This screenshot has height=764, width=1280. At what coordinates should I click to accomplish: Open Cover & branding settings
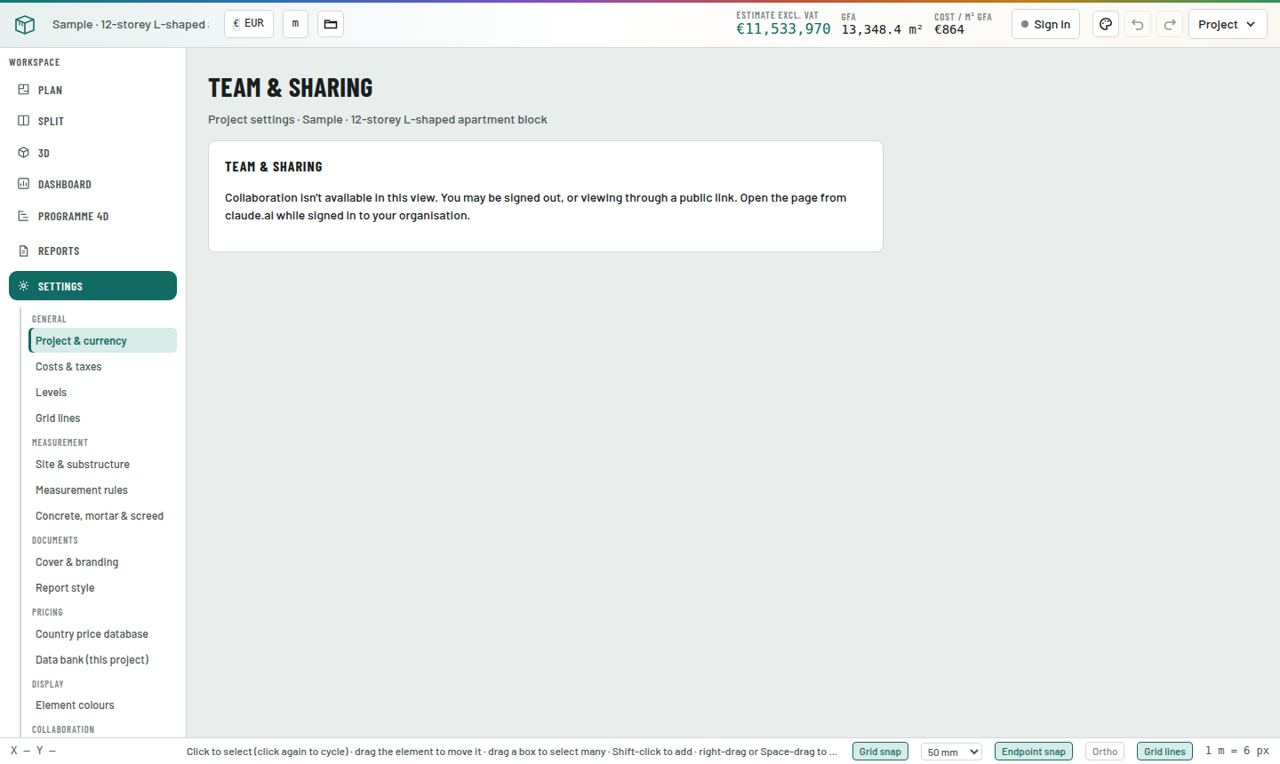(103, 563)
